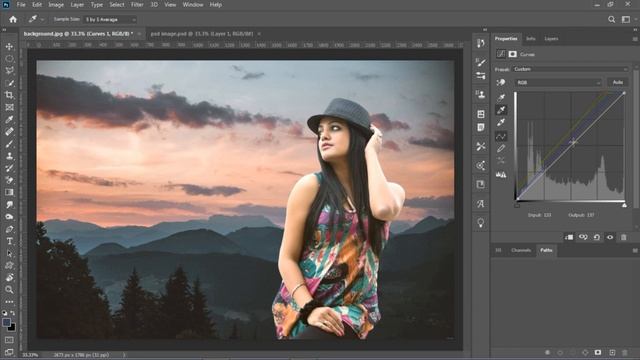Select the History Brush tool
The width and height of the screenshot is (640, 360).
tap(9, 168)
